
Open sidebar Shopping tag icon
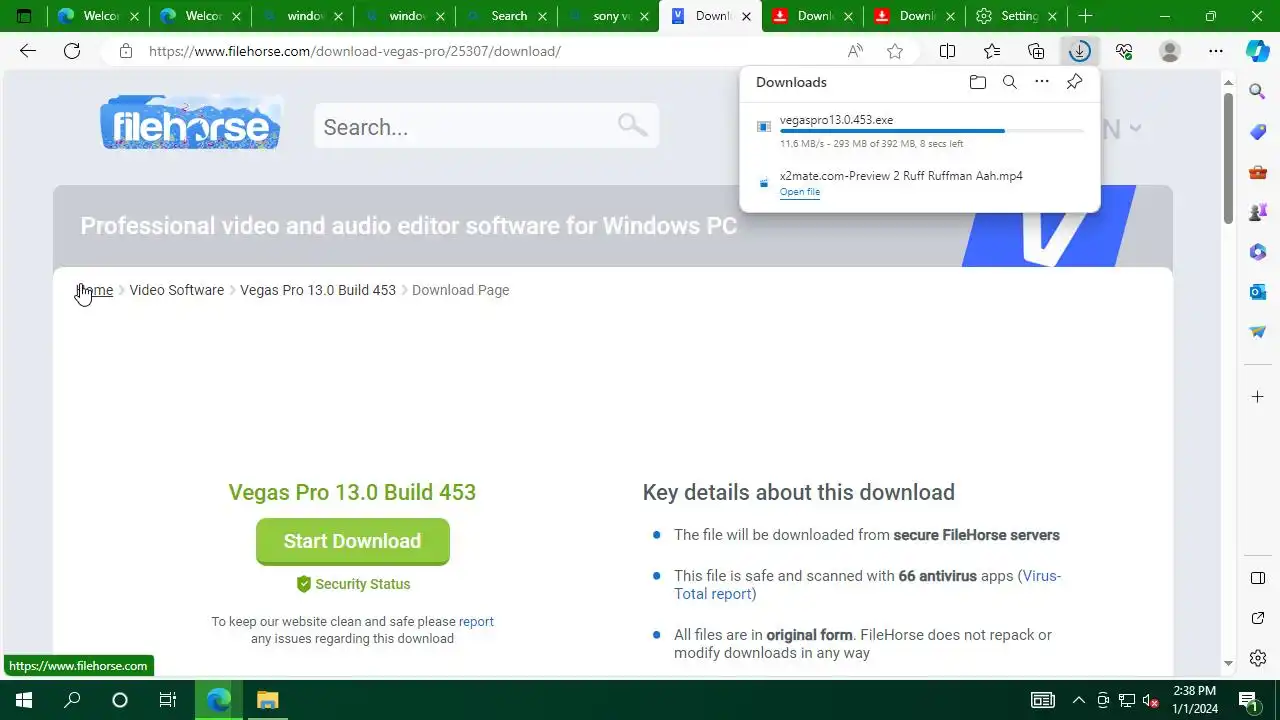[1258, 132]
